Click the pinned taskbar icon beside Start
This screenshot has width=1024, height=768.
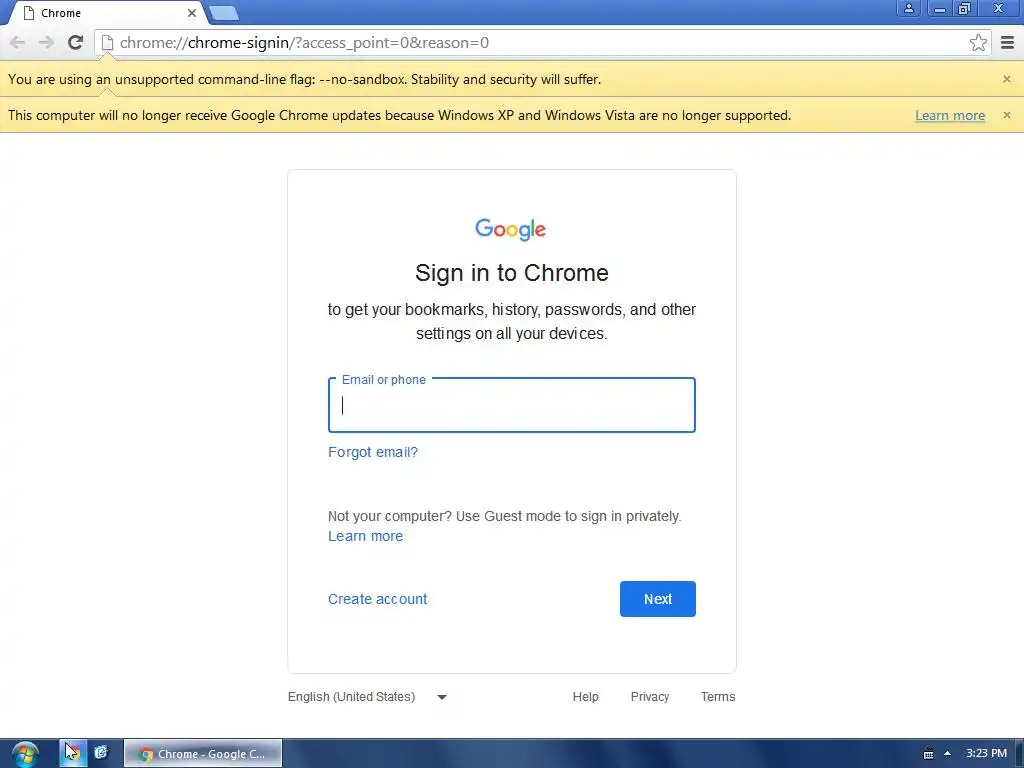(x=72, y=753)
